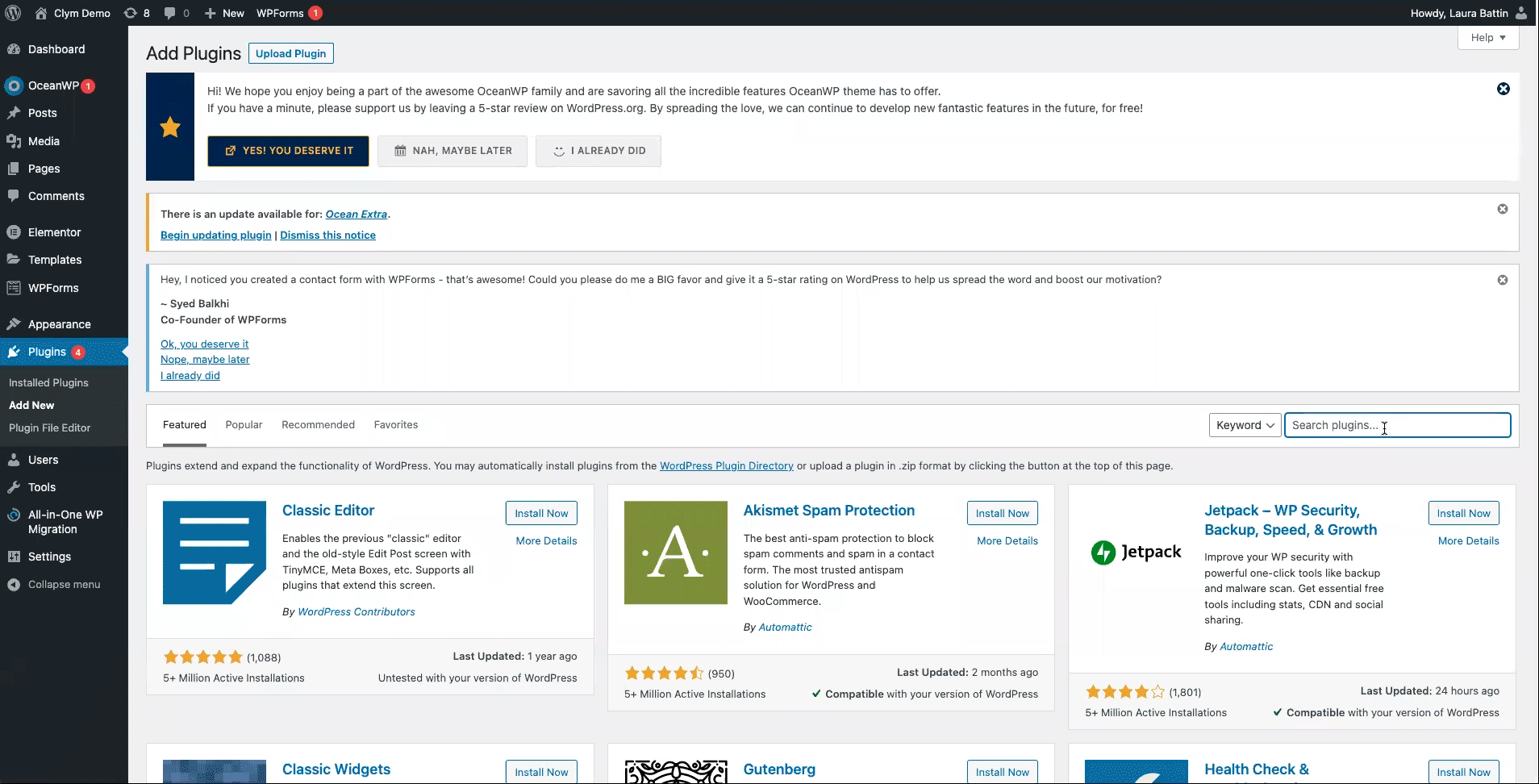This screenshot has height=784, width=1539.
Task: Dismiss the Ocean Extra update notice
Action: click(1503, 209)
